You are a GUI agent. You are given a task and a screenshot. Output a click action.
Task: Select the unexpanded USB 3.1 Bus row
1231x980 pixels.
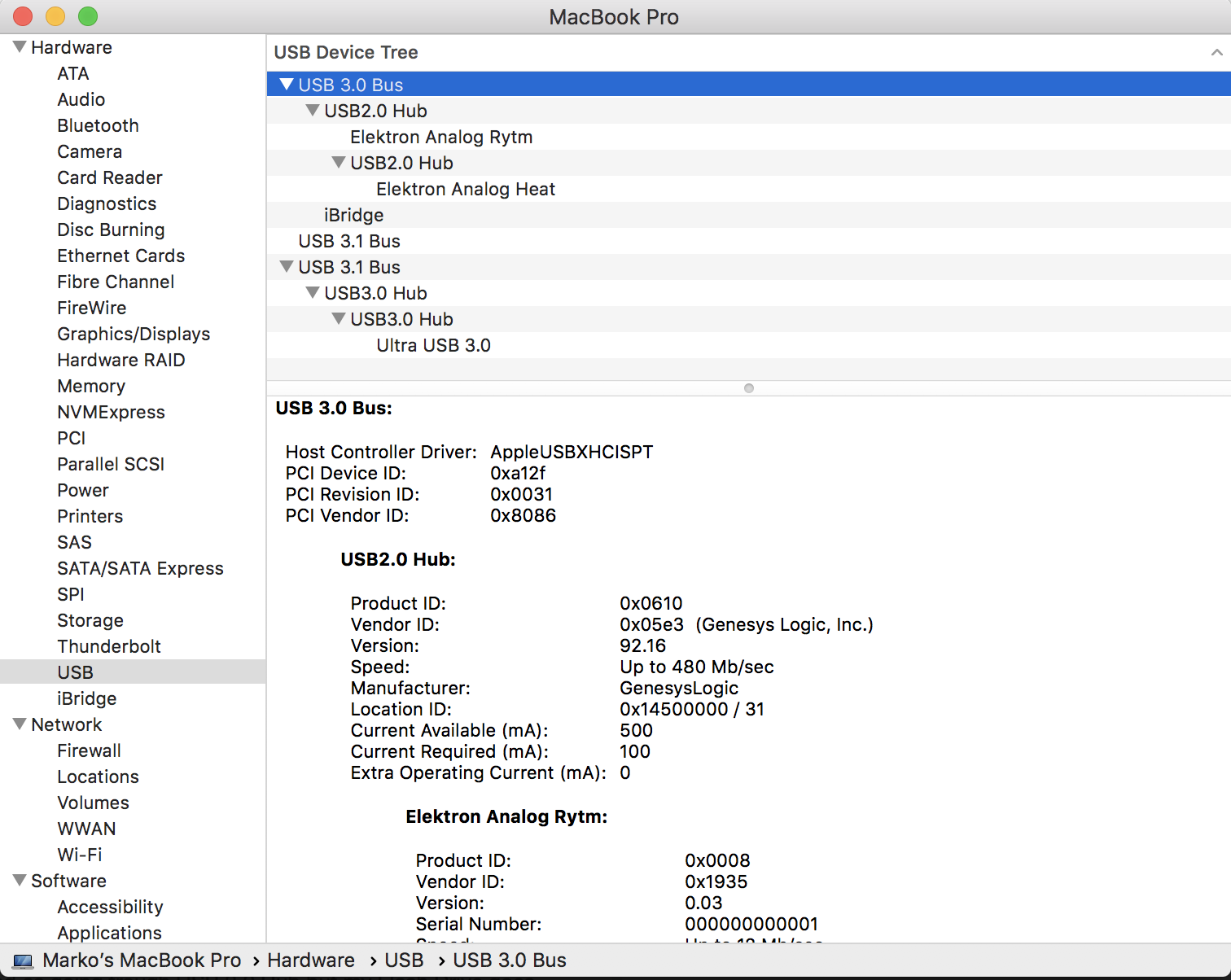748,241
